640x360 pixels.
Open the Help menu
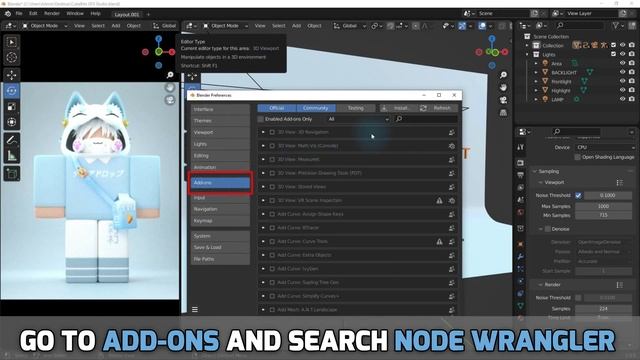(96, 13)
